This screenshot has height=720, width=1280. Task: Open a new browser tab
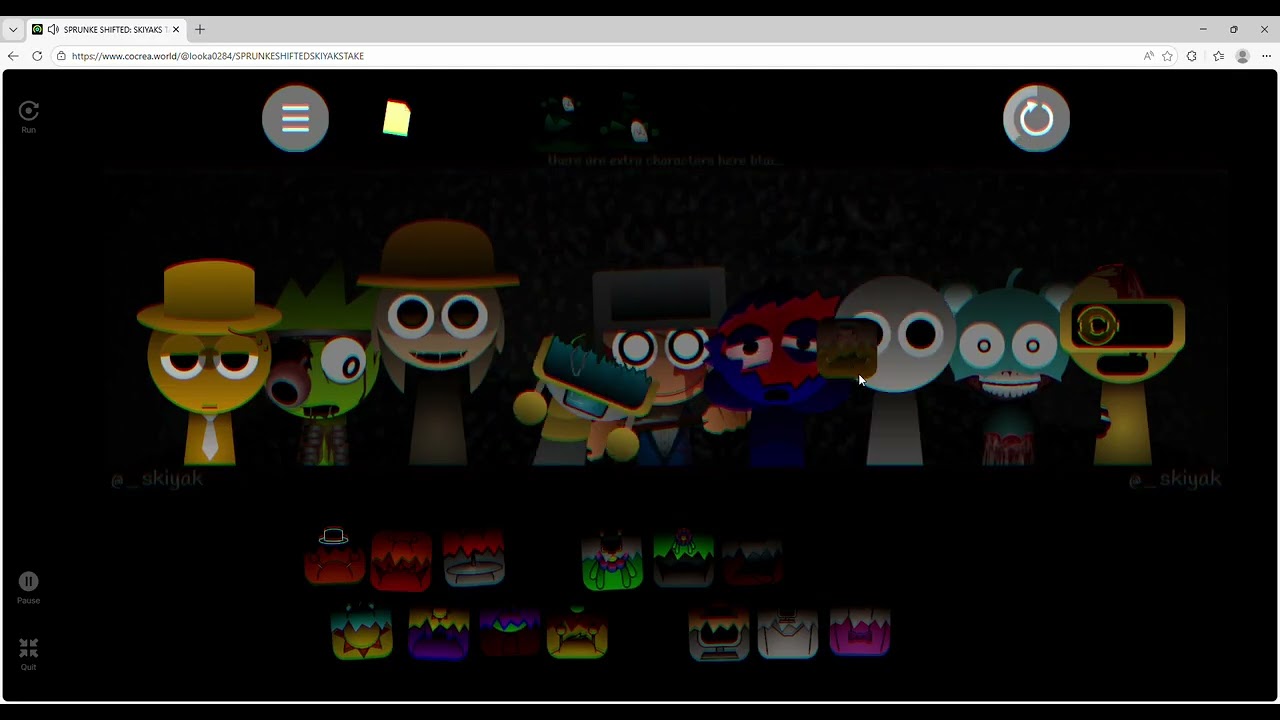coord(200,30)
